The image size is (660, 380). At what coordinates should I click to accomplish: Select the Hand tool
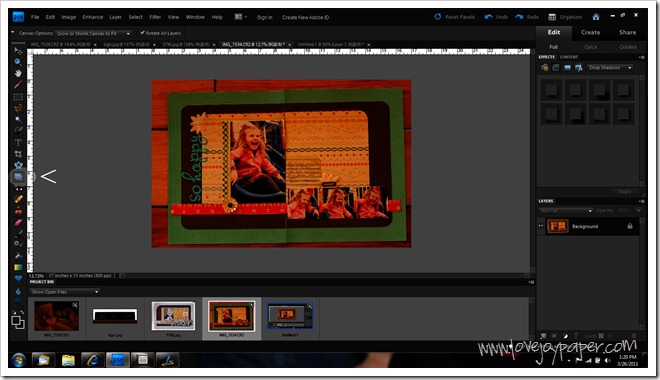[18, 73]
